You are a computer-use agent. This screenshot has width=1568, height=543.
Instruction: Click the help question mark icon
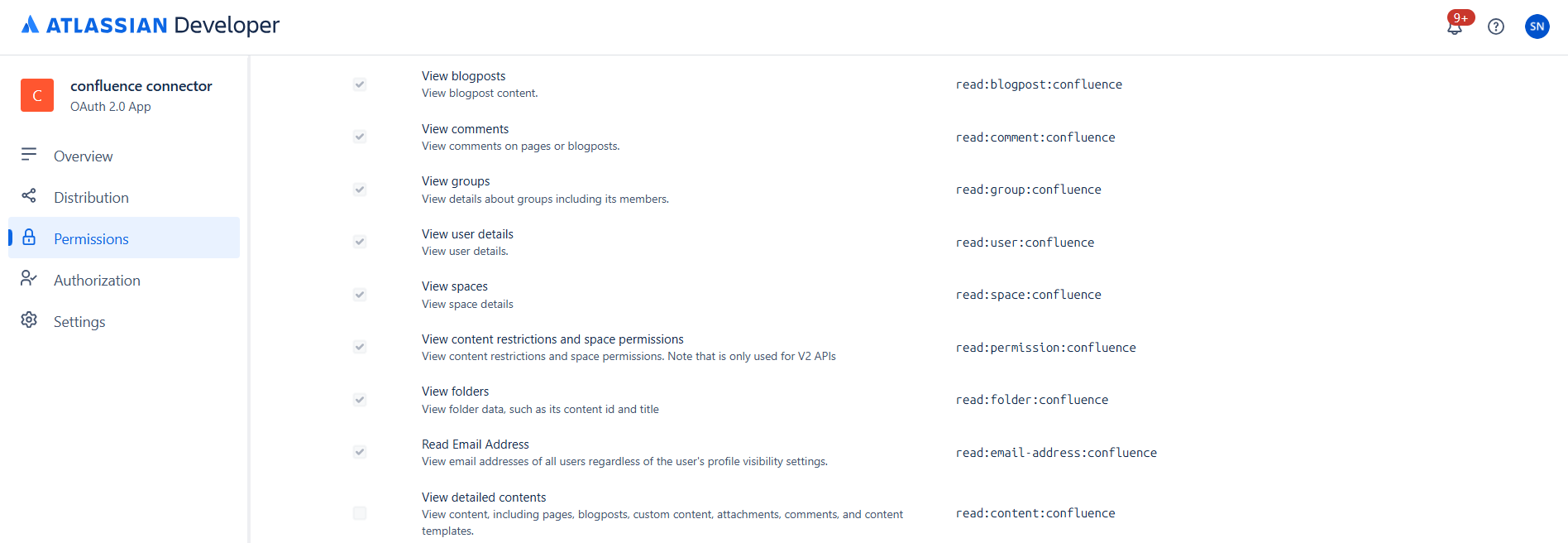1496,26
